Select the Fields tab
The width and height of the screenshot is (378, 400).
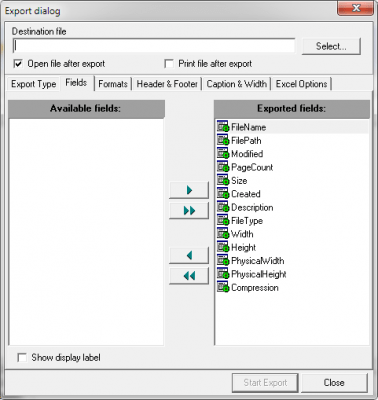[76, 82]
